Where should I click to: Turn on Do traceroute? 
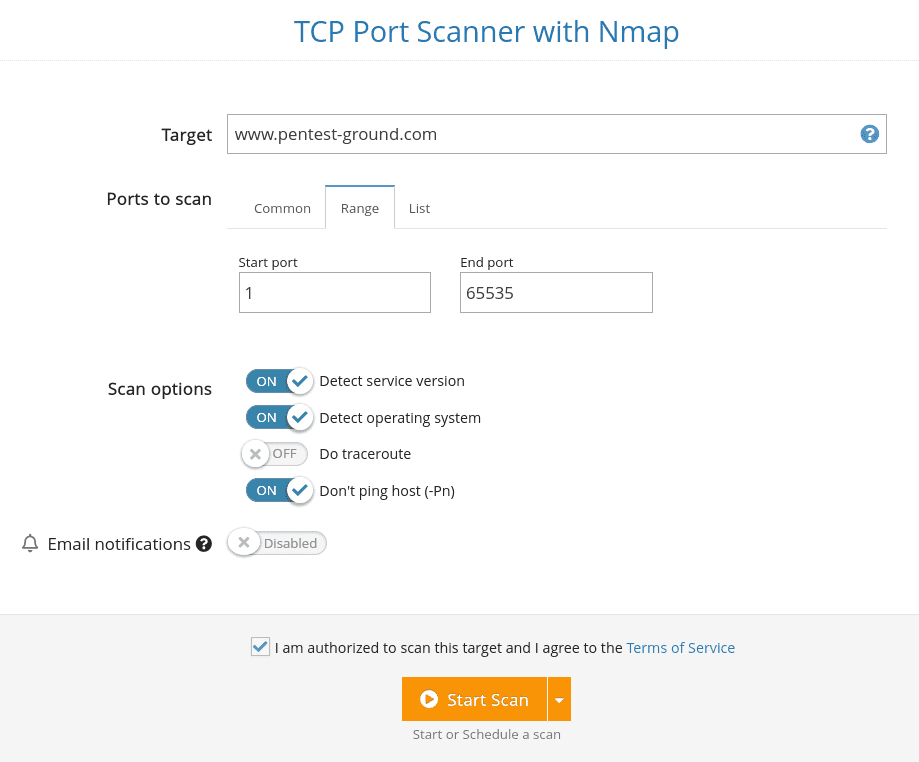274,453
